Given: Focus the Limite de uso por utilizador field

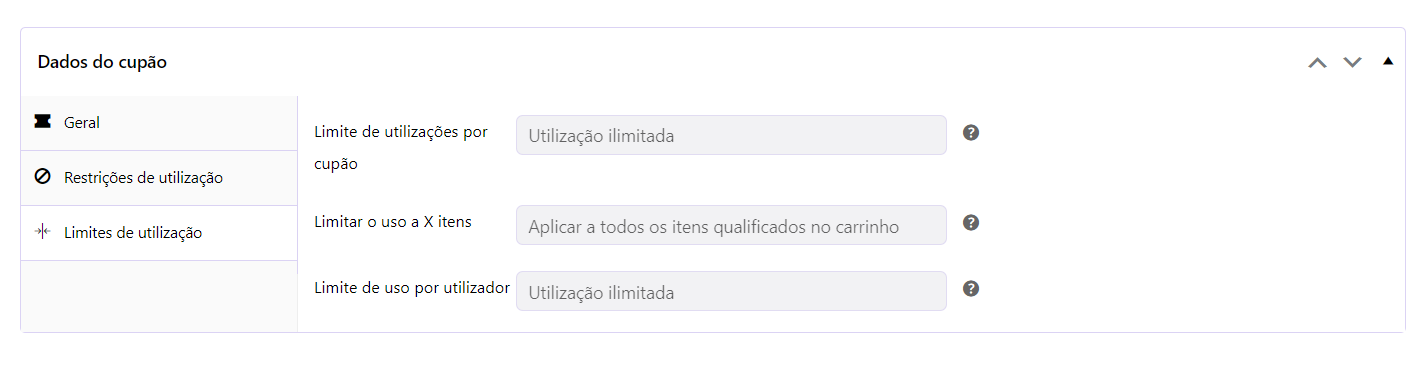Looking at the screenshot, I should tap(731, 291).
